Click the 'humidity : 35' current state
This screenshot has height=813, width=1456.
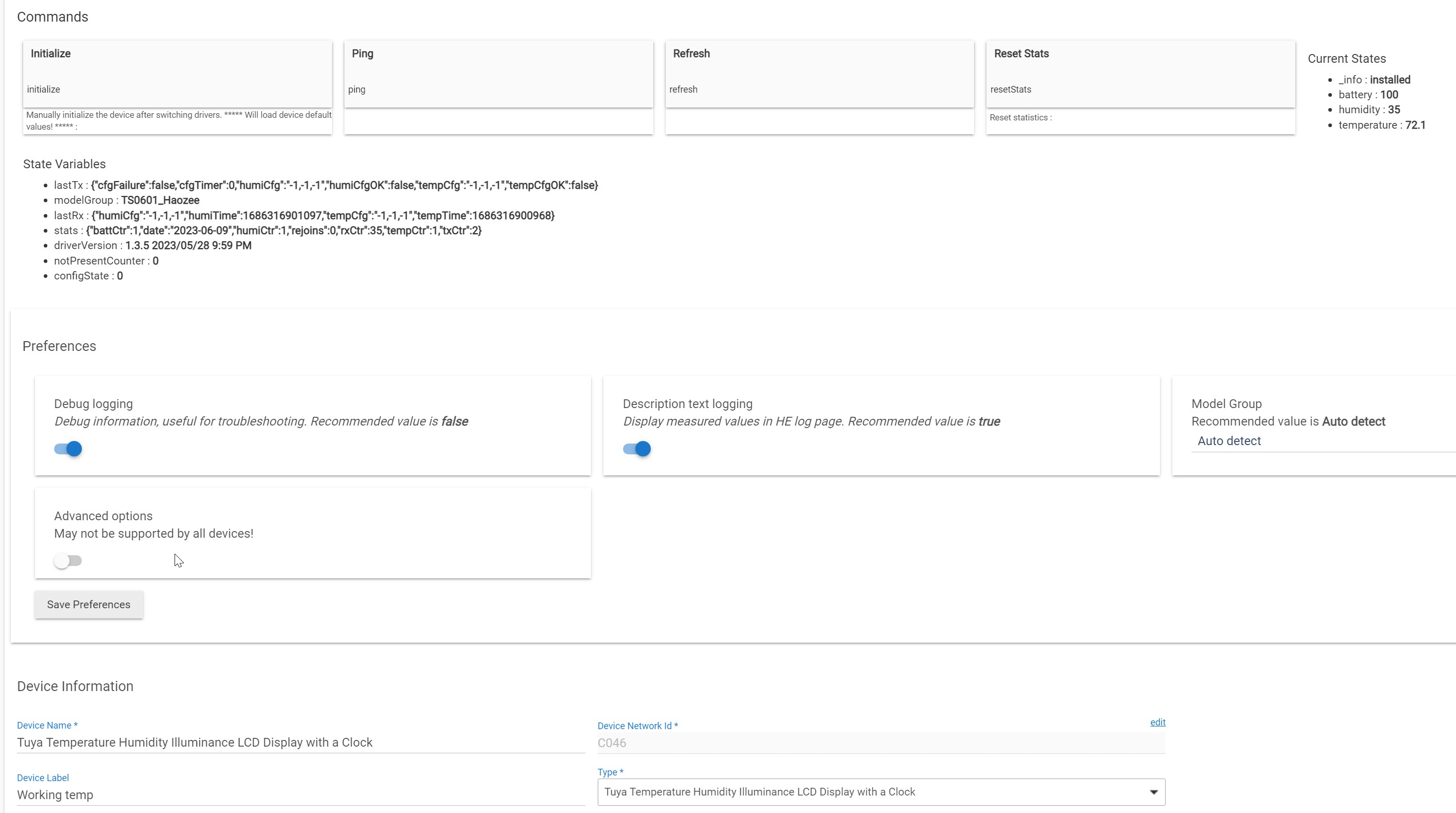tap(1369, 110)
